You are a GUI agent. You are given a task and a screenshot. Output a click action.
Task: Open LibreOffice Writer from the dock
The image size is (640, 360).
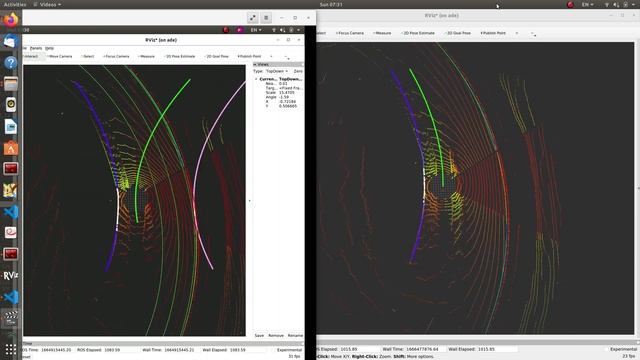click(x=11, y=127)
